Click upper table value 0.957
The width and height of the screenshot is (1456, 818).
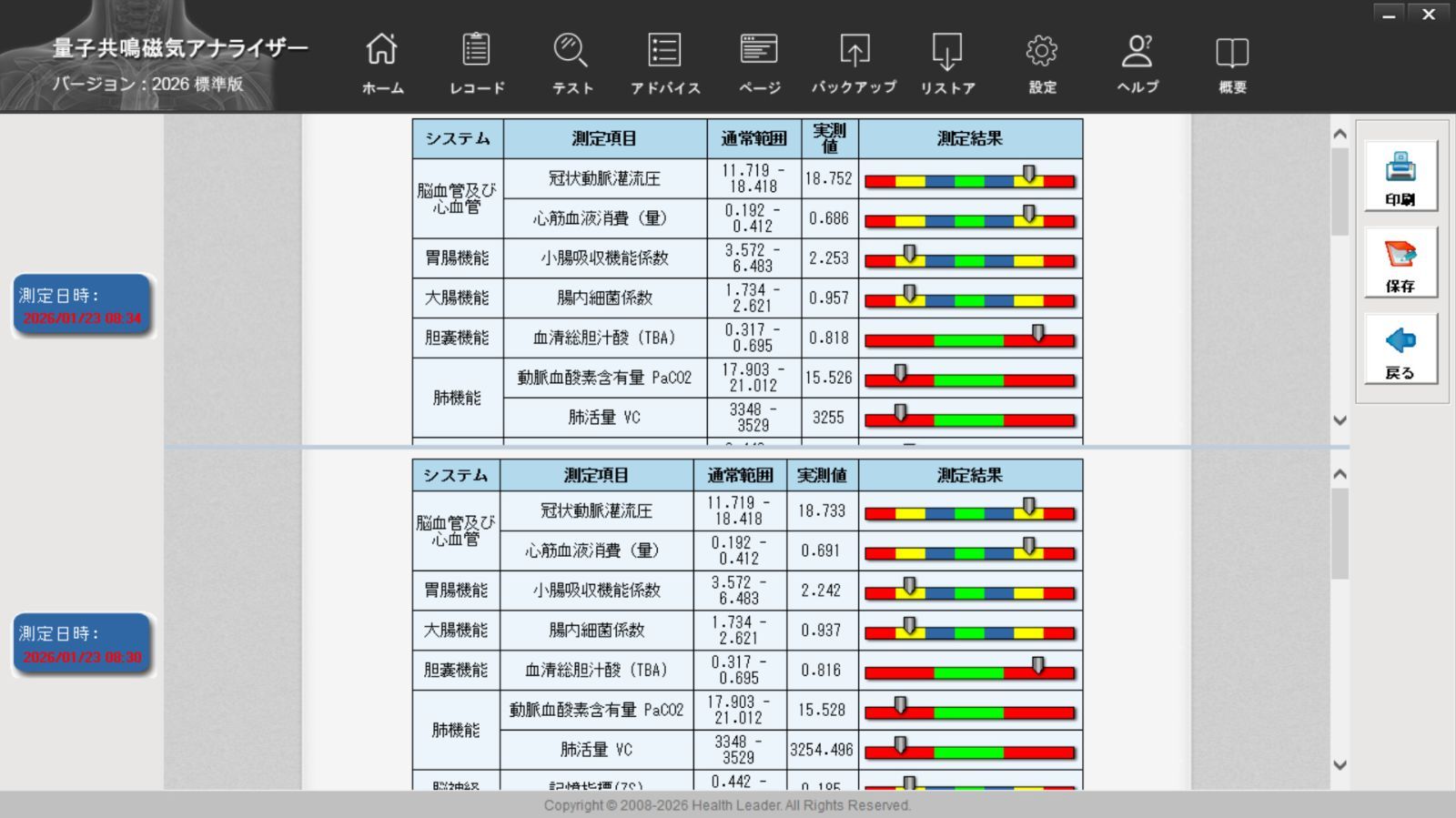[x=828, y=298]
